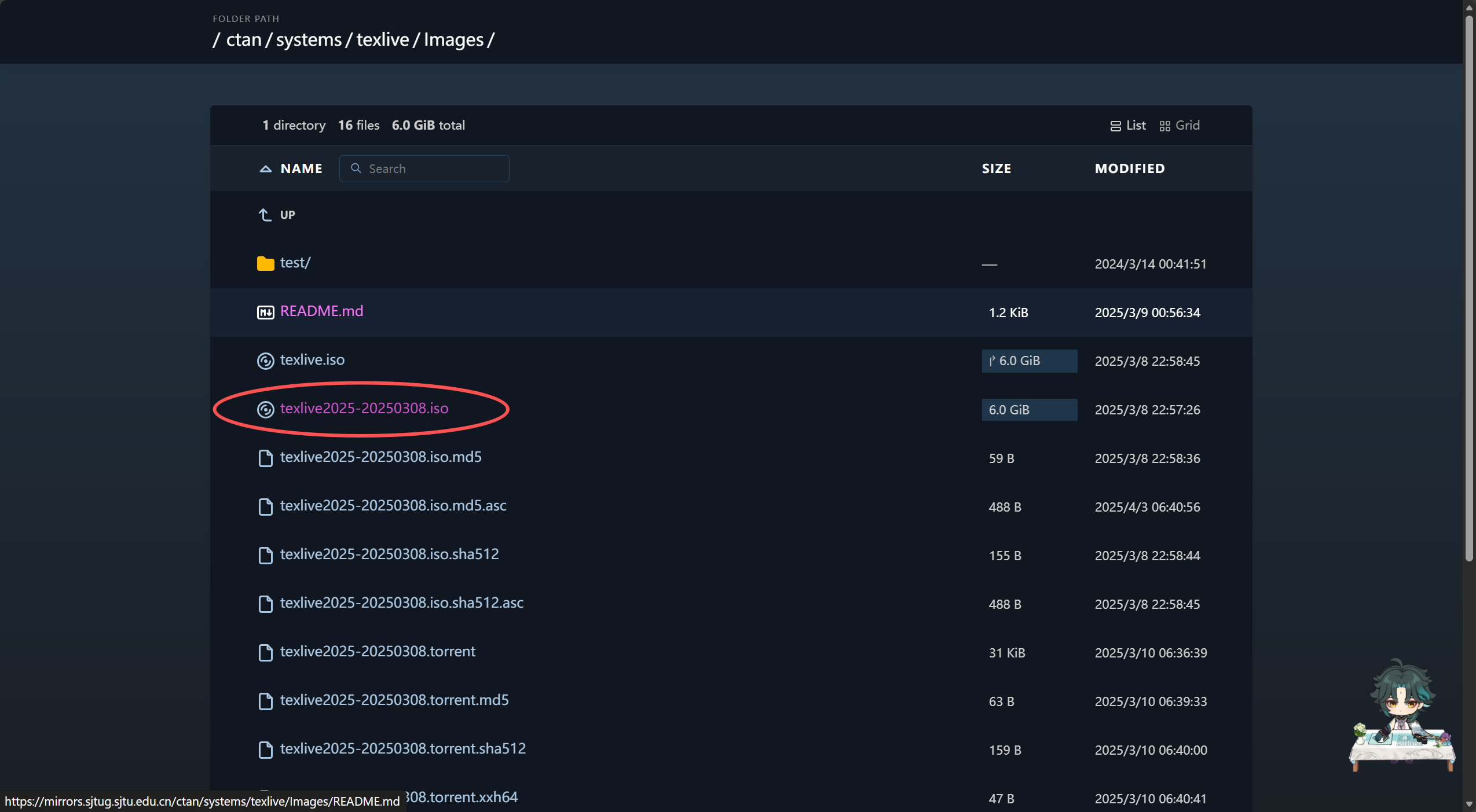Click the file icon beside texlive2025-20250308.iso.sha512
Viewport: 1476px width, 812px height.
tap(266, 555)
